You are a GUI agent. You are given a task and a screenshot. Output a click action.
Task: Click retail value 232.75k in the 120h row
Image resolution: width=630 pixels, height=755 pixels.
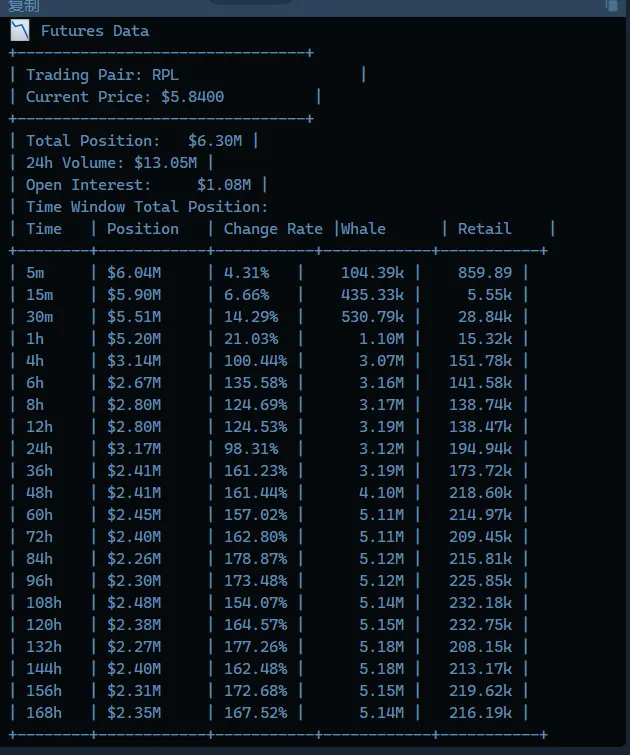pos(480,625)
